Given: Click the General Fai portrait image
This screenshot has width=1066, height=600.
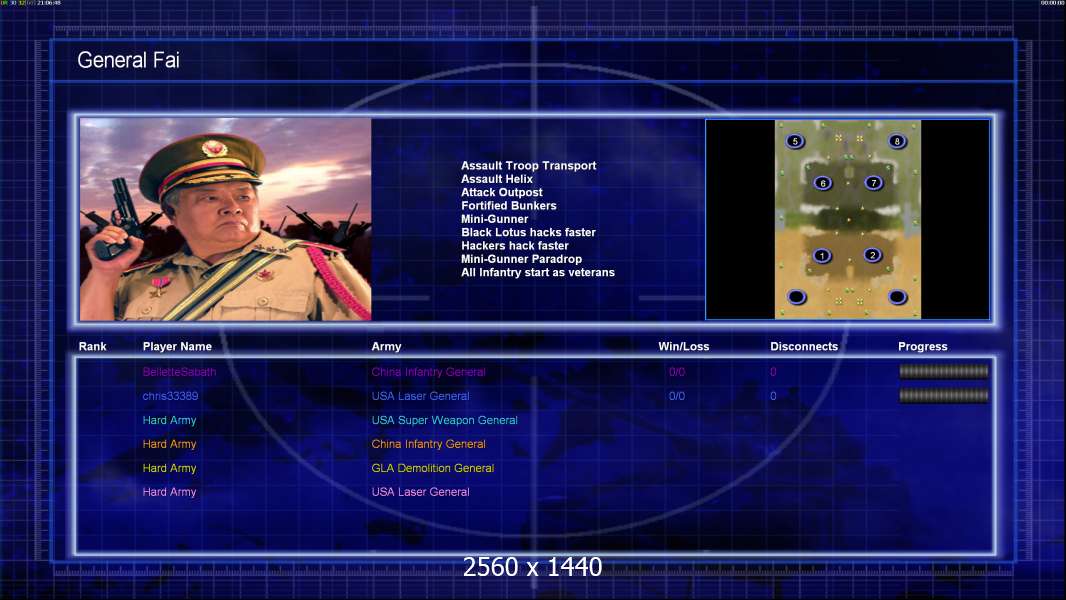Looking at the screenshot, I should 225,219.
